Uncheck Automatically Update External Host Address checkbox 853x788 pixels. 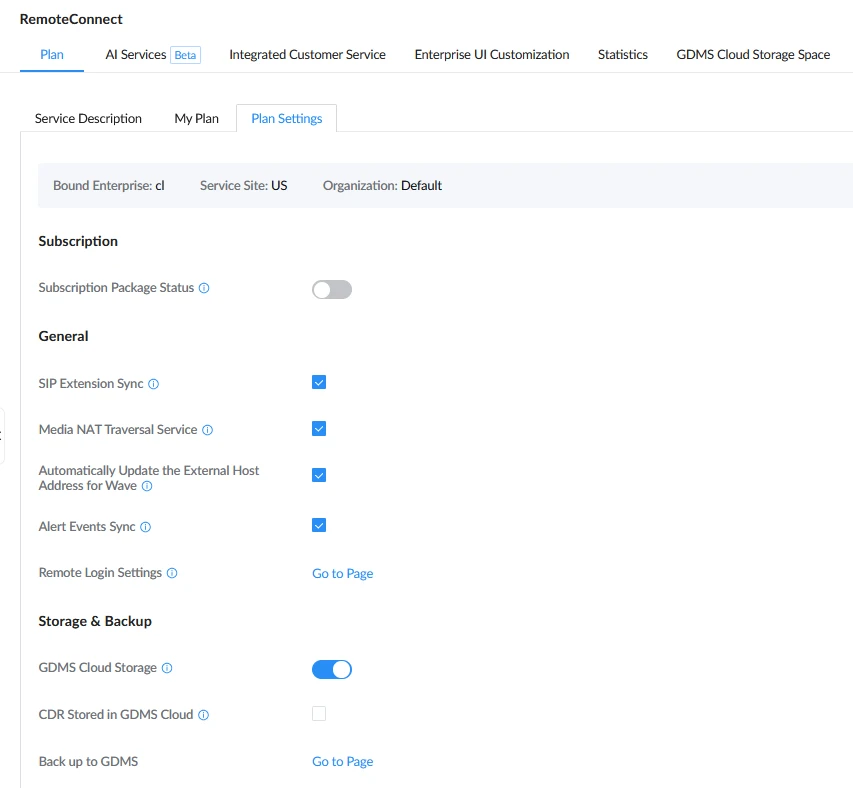tap(319, 475)
